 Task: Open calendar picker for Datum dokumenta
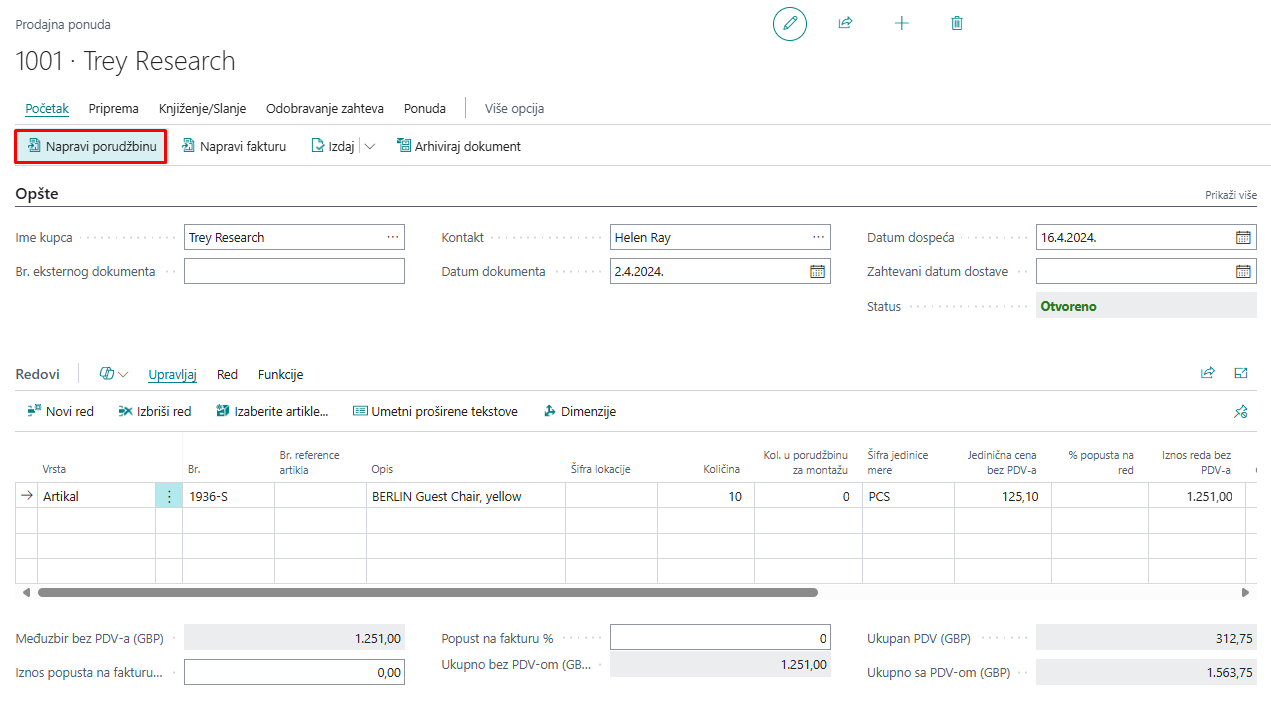817,271
